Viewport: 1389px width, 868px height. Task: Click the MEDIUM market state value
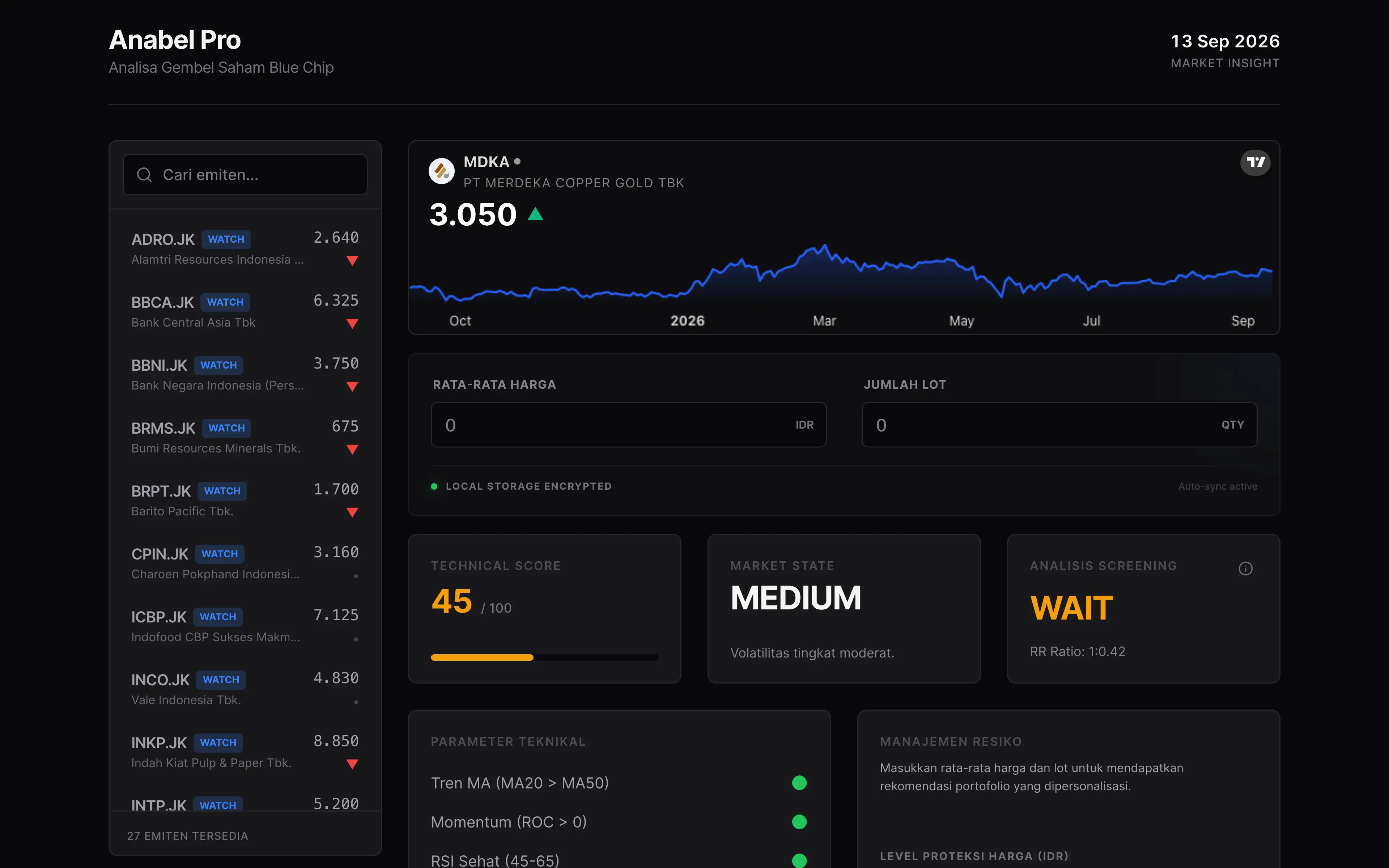795,598
